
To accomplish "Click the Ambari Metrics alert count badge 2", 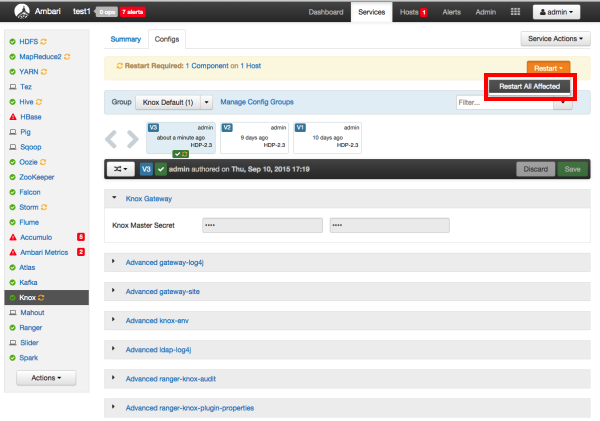I will tap(81, 252).
